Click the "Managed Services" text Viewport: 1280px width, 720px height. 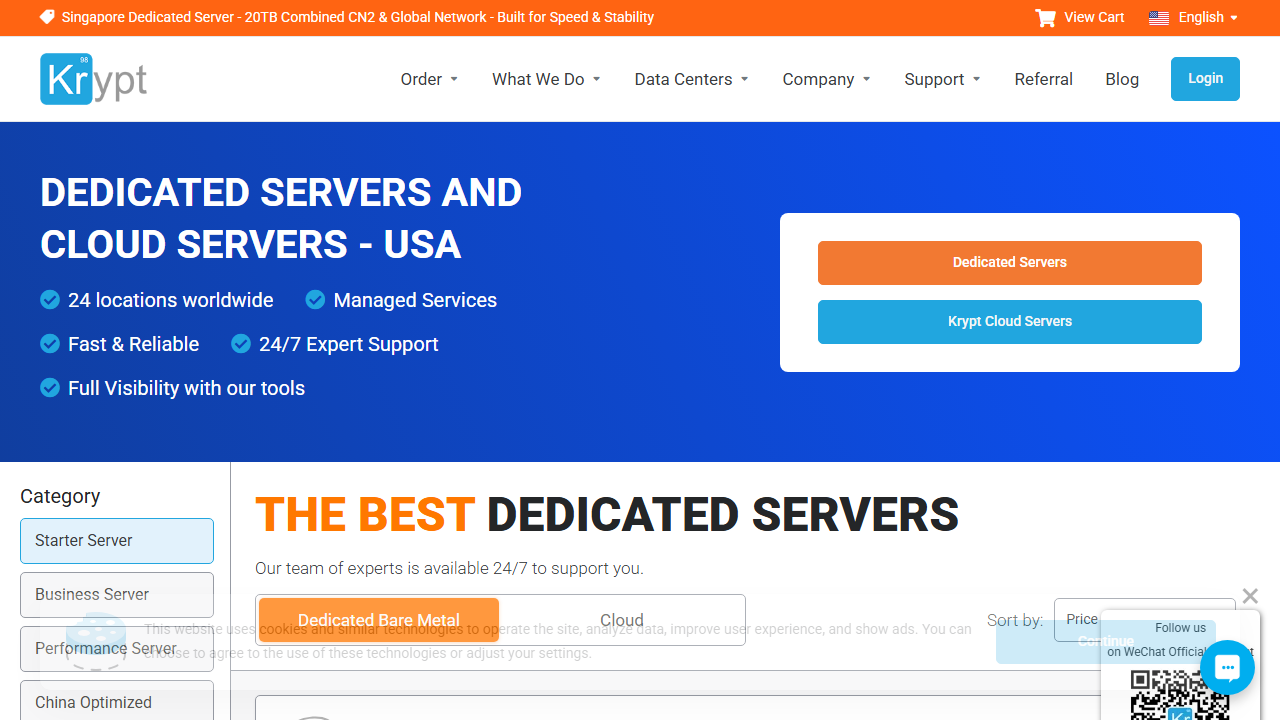point(415,300)
